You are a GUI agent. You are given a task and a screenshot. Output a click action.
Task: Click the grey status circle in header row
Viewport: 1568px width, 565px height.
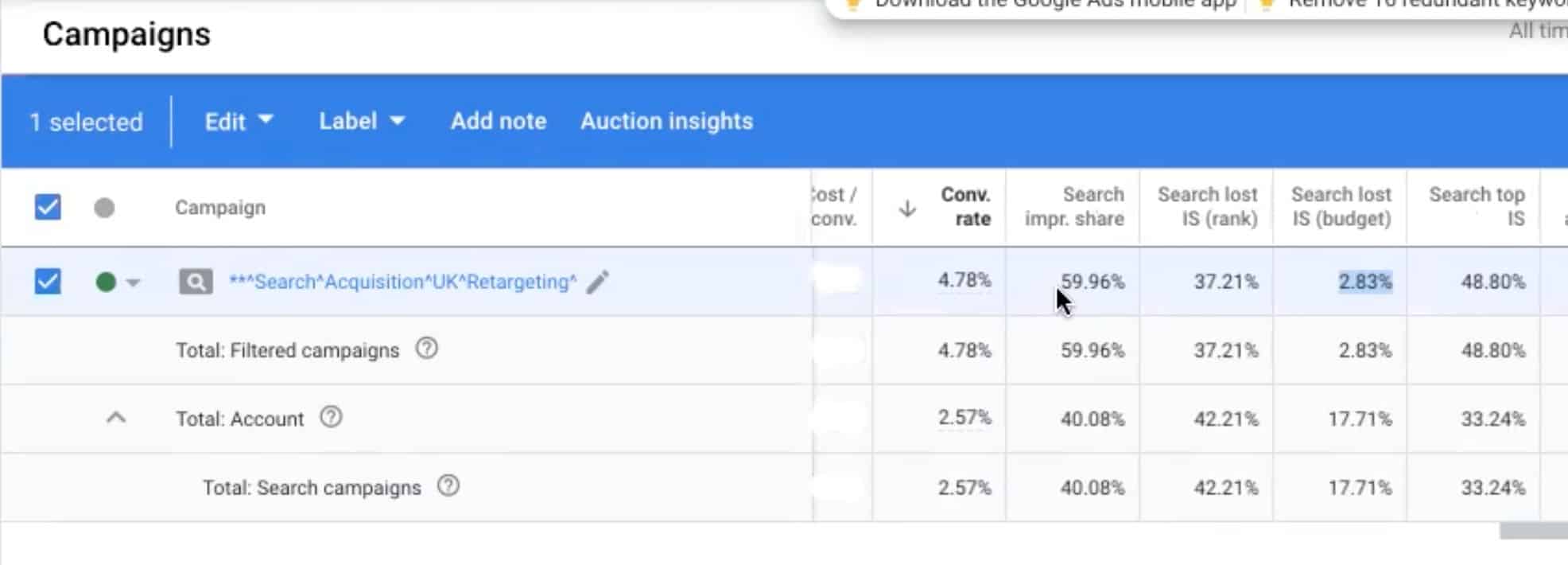click(104, 208)
